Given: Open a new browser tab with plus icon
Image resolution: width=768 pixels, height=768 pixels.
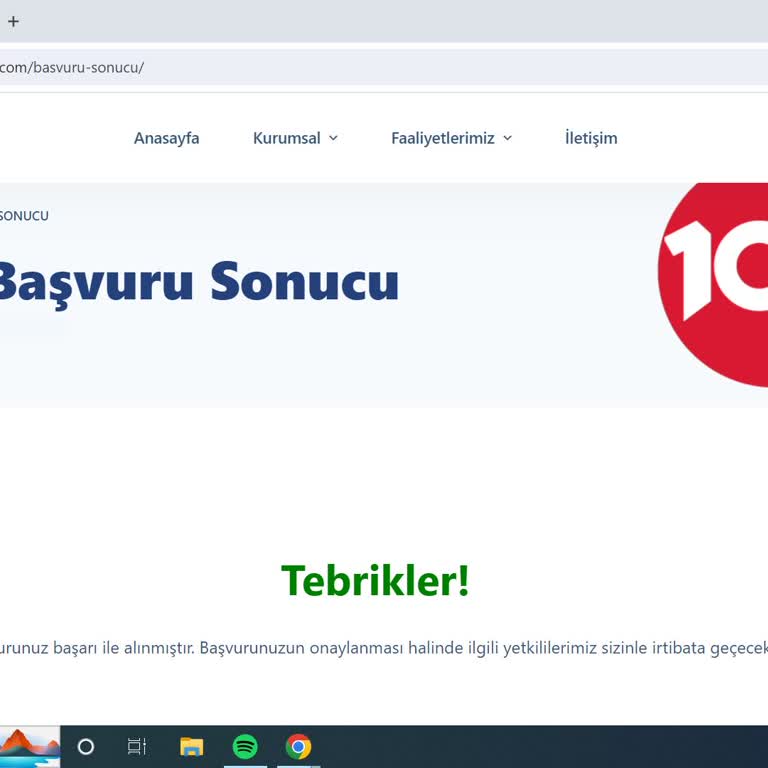Looking at the screenshot, I should click(x=13, y=22).
